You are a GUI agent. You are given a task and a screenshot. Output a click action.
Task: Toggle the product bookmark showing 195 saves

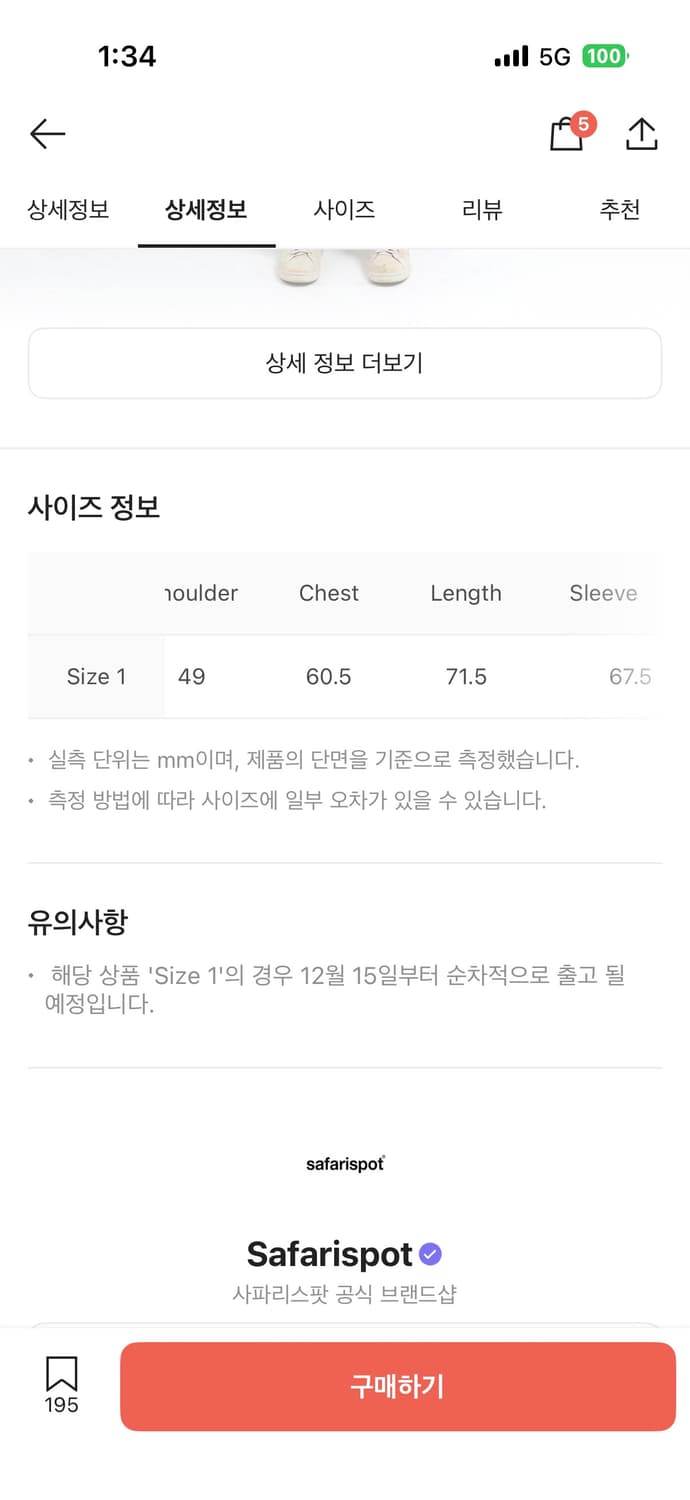(61, 1387)
